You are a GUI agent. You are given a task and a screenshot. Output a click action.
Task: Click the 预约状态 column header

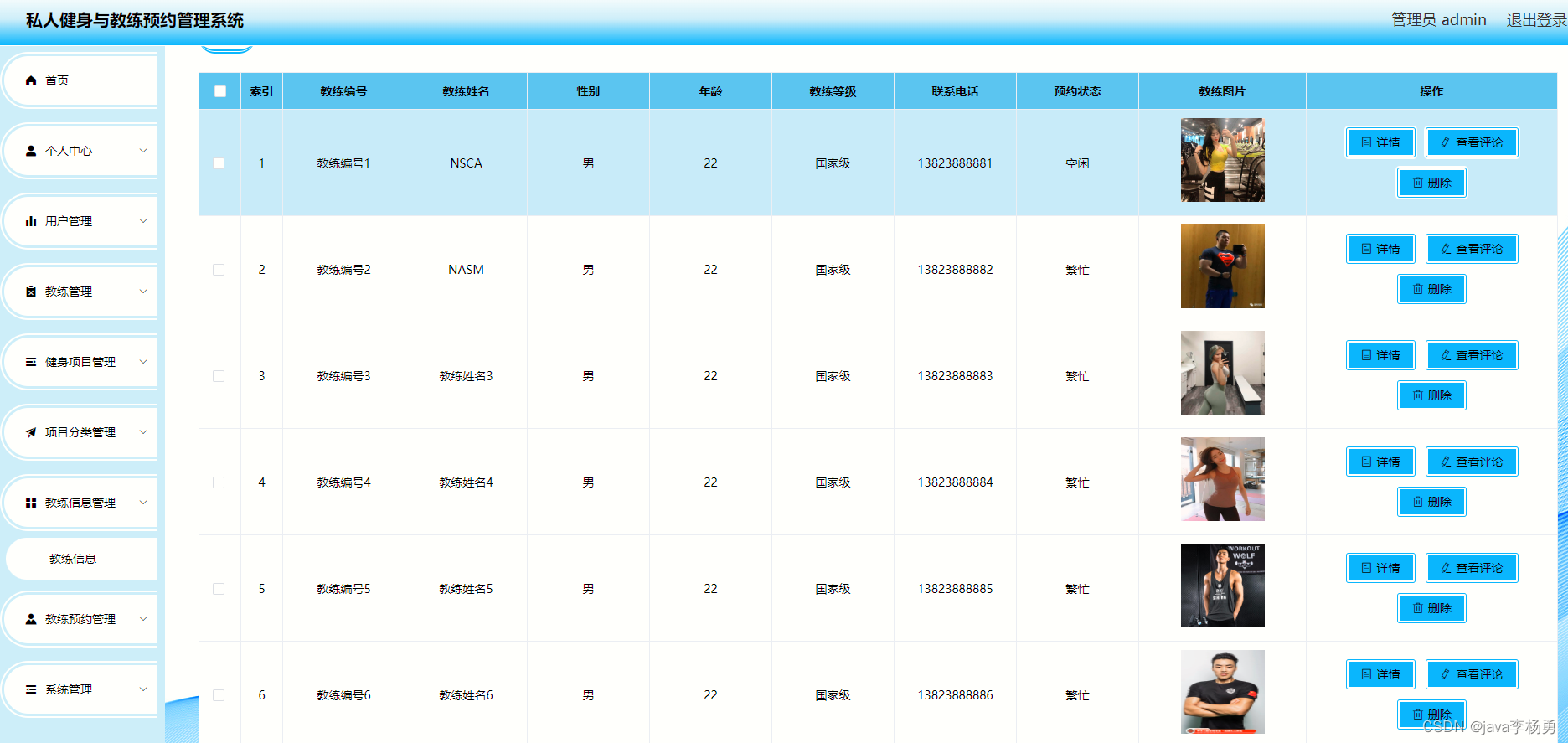[x=1077, y=91]
